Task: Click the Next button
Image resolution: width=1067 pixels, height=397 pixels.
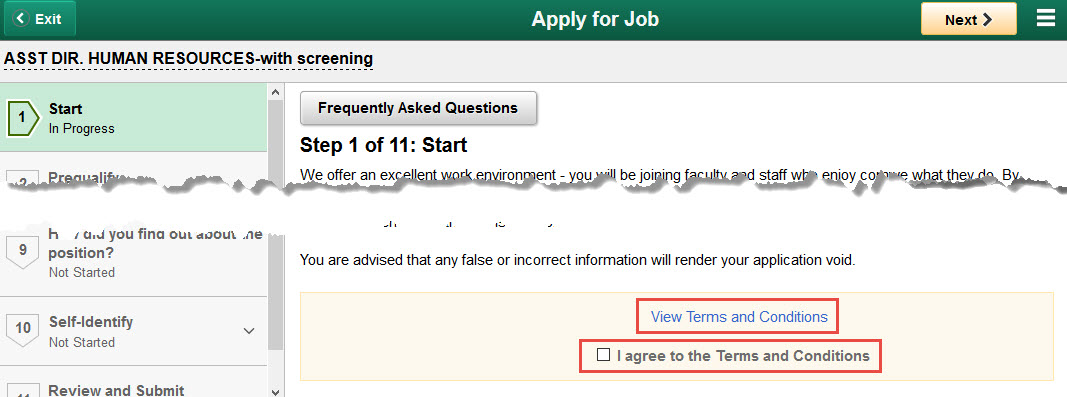Action: click(968, 19)
